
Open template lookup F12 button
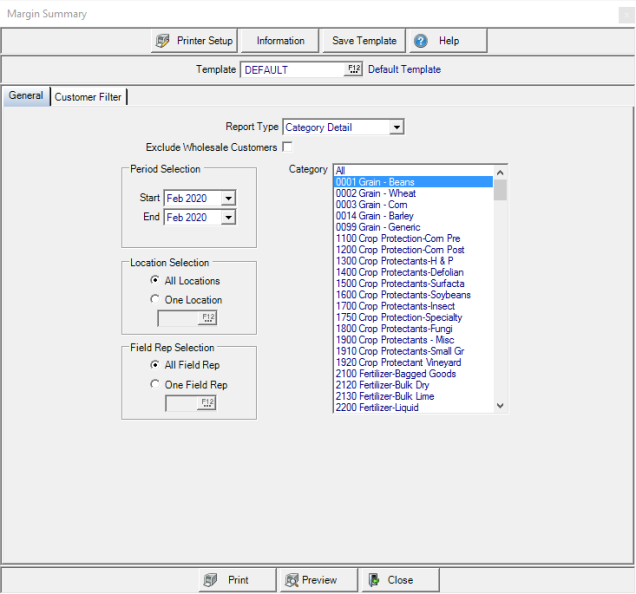tap(354, 69)
